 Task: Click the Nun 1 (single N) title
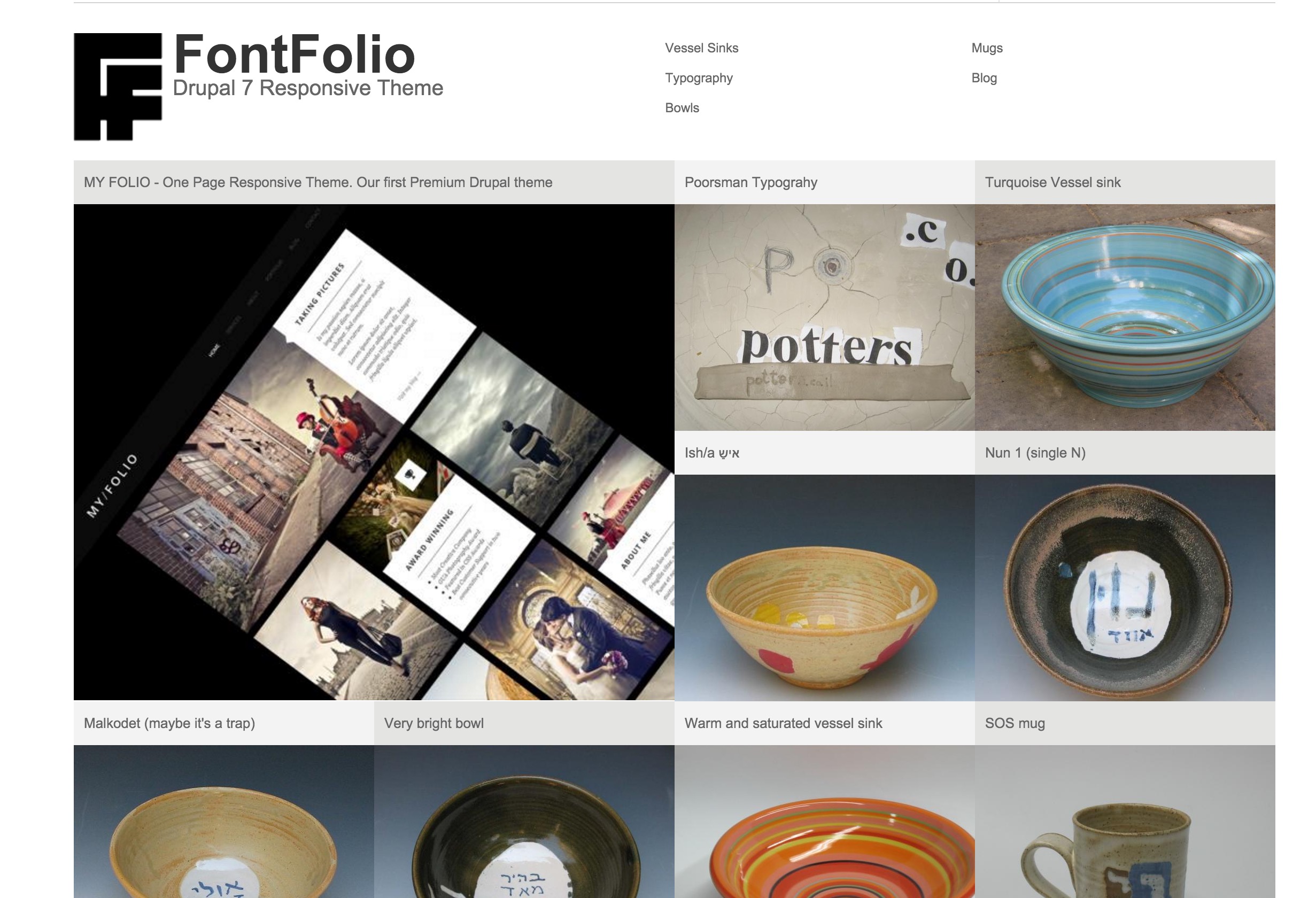pos(1035,453)
